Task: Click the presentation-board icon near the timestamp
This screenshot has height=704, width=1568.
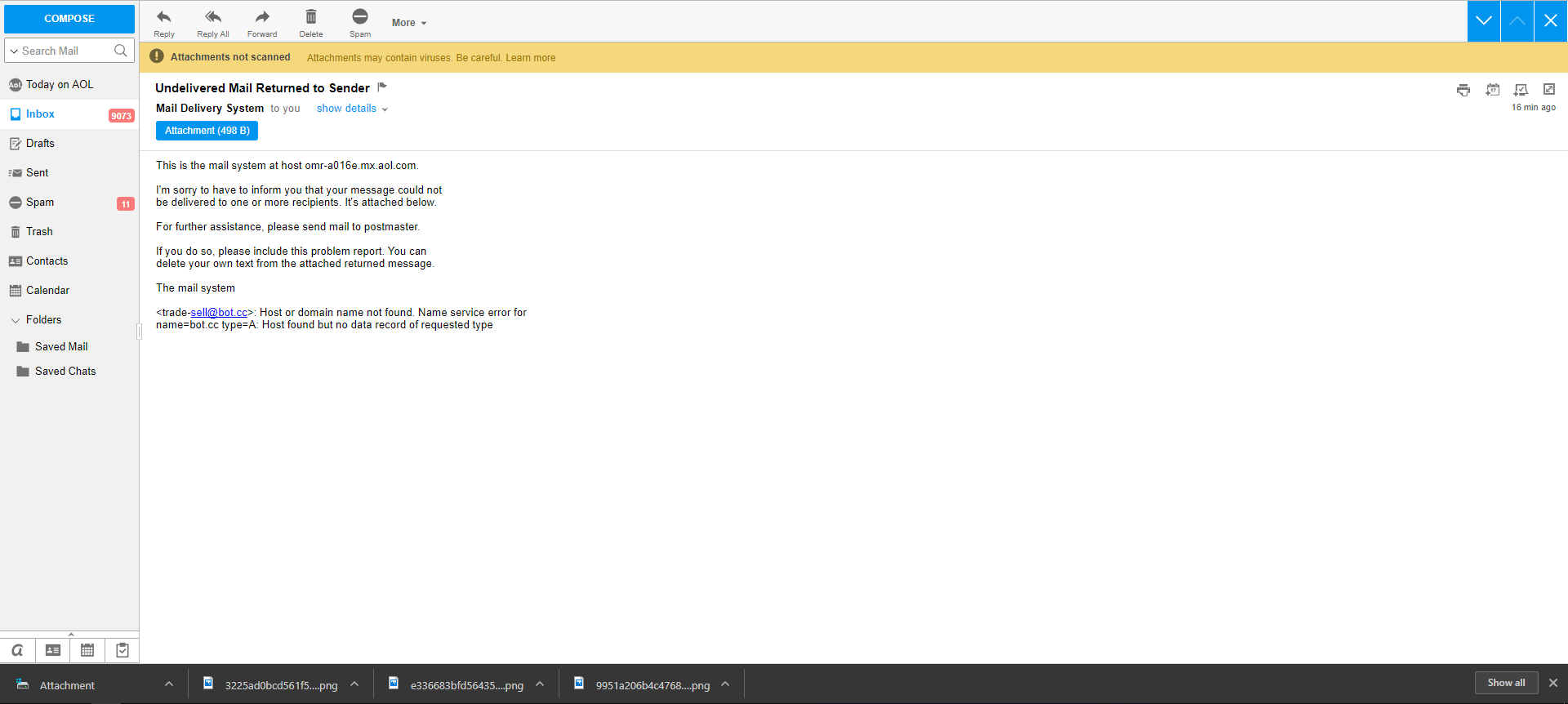Action: (1521, 90)
